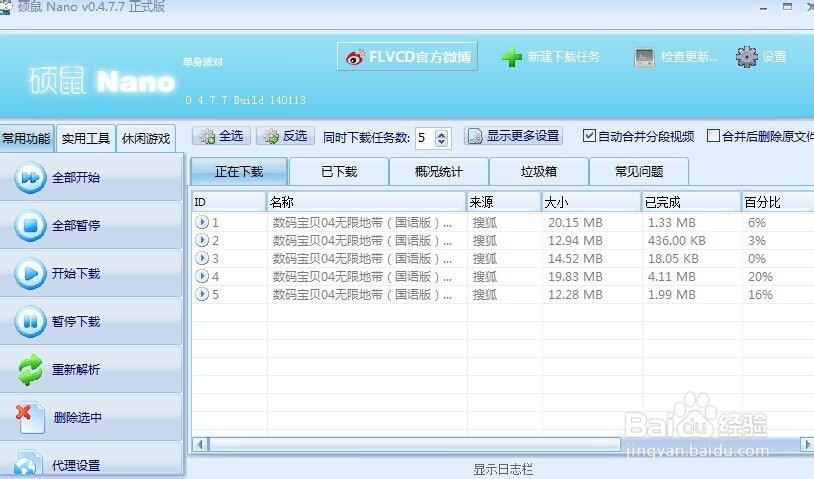Click the 全部暂停 pause-all icon

pos(30,226)
